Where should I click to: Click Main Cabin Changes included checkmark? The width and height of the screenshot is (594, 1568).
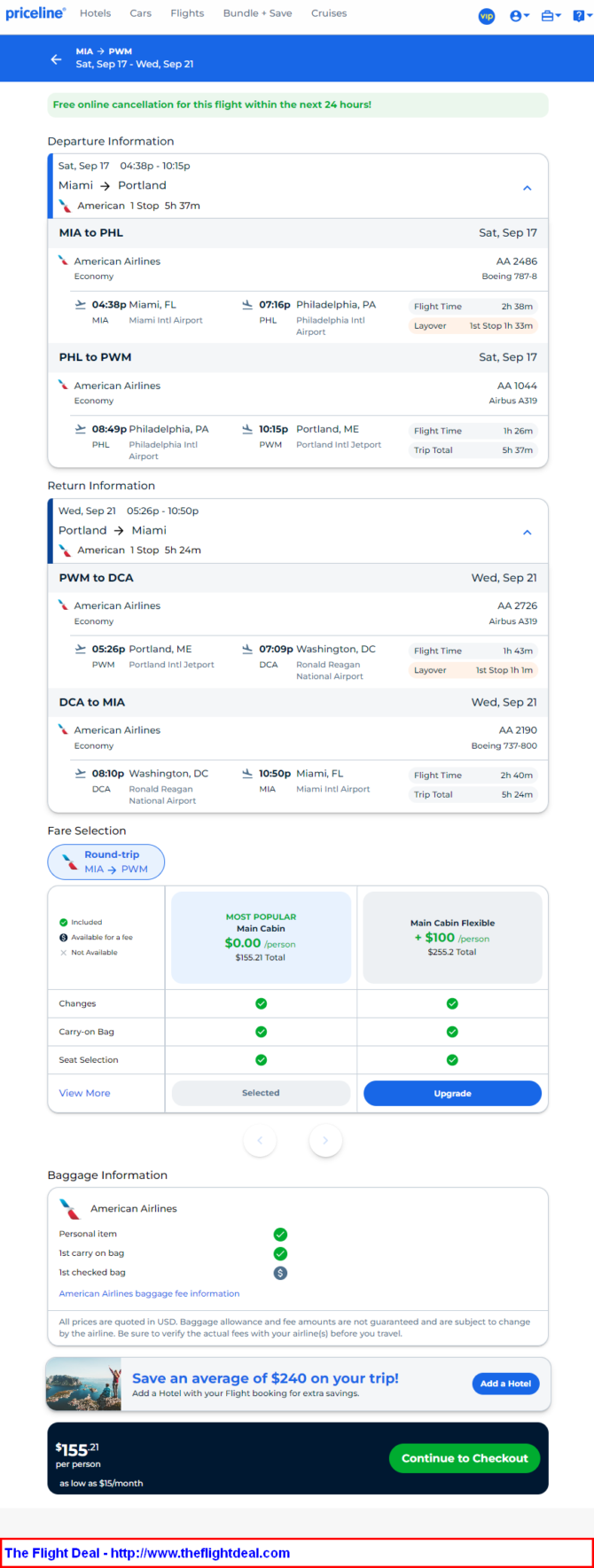[x=261, y=1003]
